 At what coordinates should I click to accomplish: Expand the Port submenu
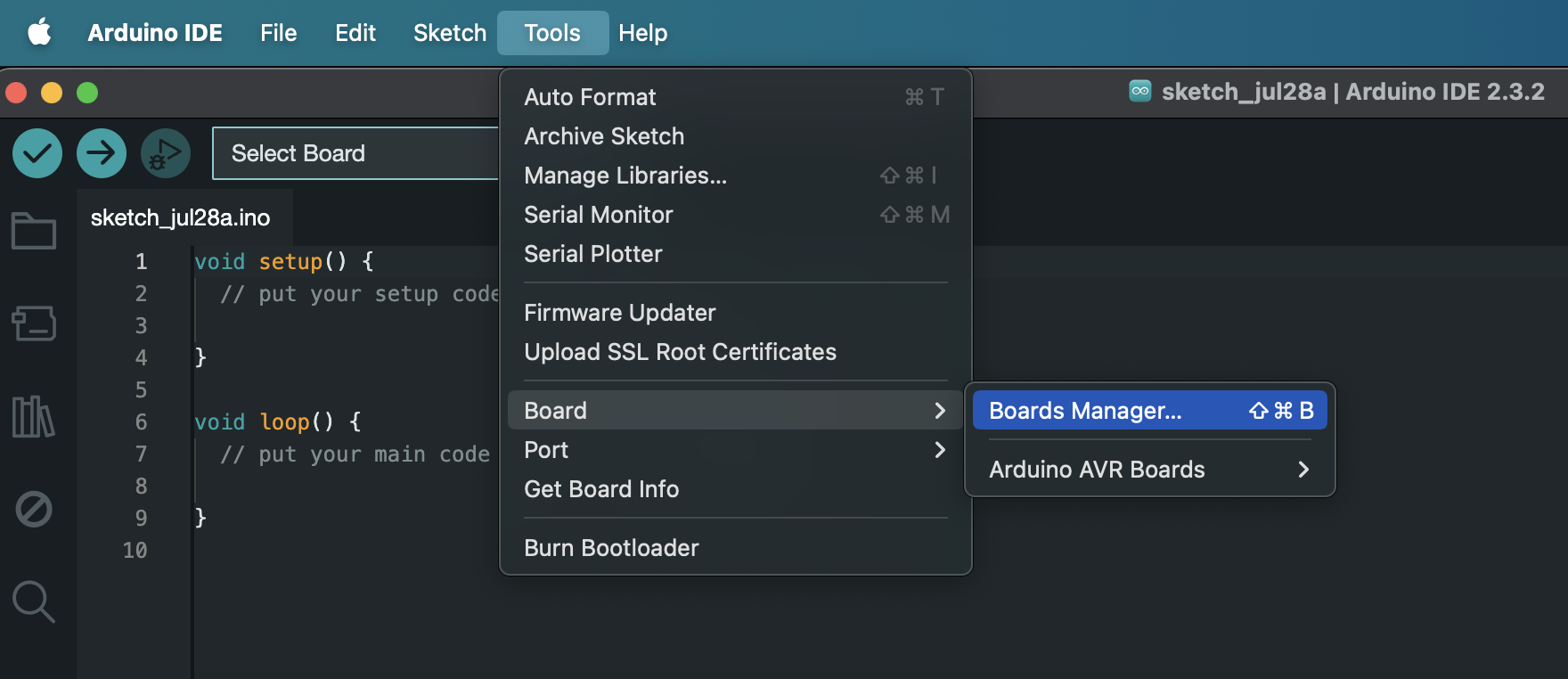pos(735,450)
